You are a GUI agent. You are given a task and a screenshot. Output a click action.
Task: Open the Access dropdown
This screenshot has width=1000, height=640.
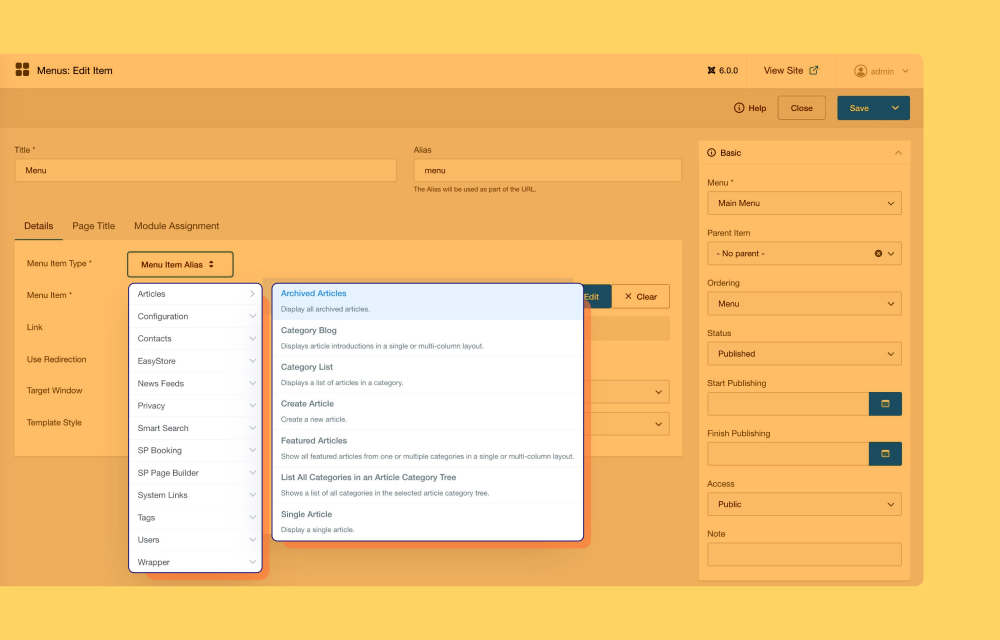(804, 504)
